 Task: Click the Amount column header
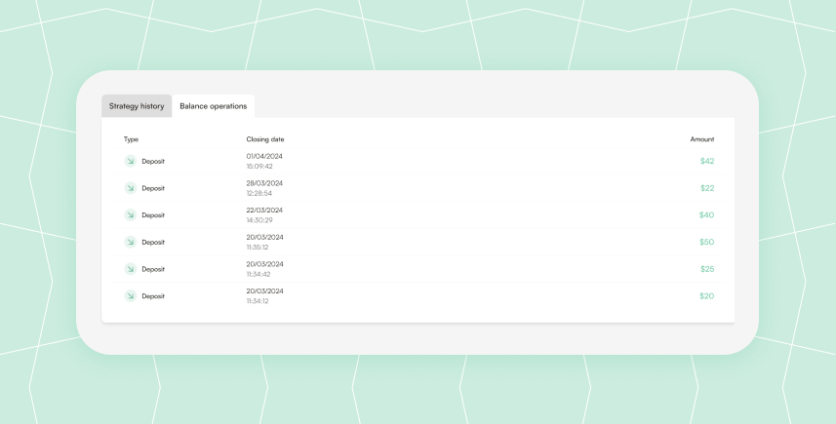point(702,139)
